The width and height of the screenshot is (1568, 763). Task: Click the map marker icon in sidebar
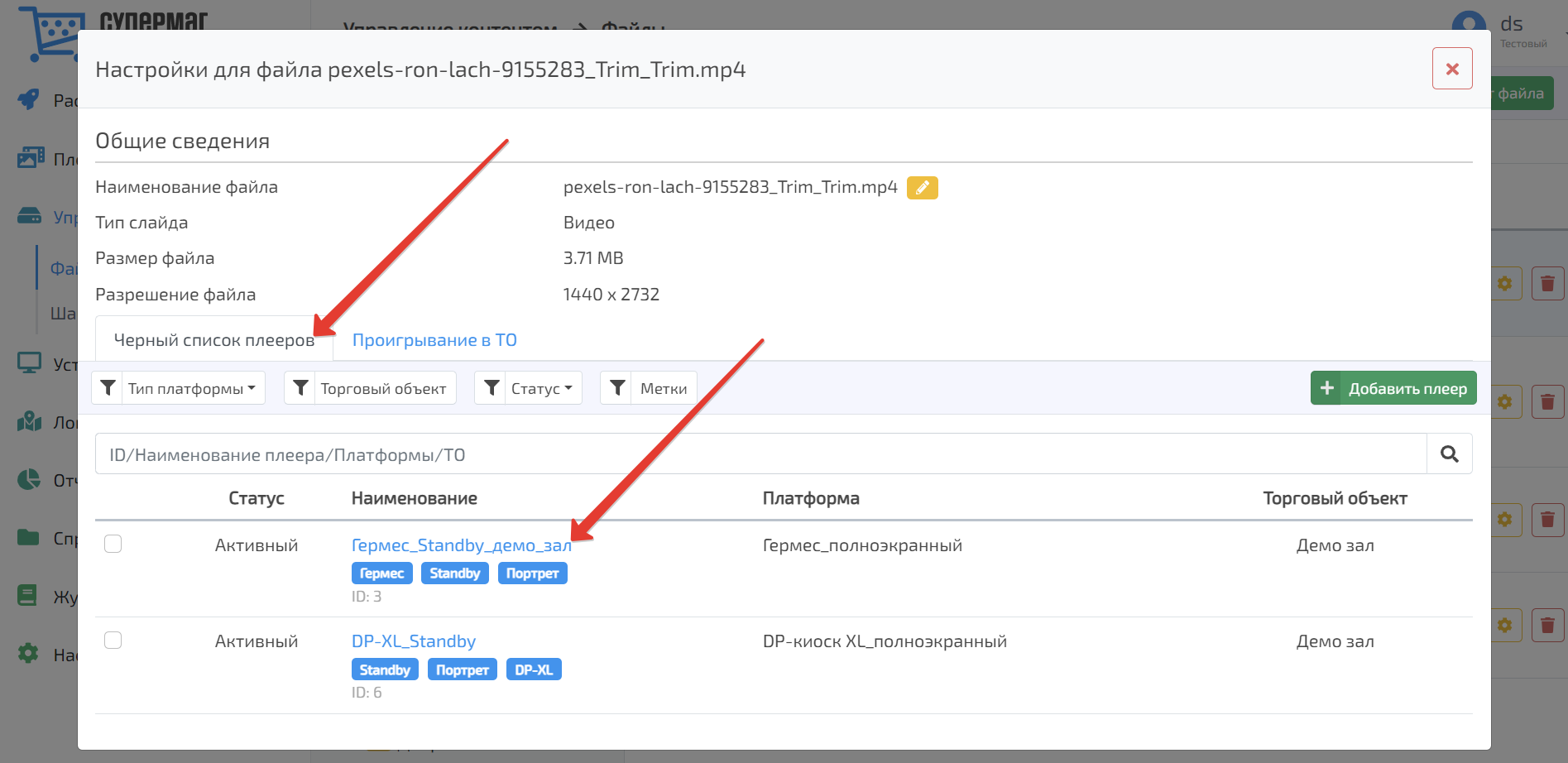(29, 421)
